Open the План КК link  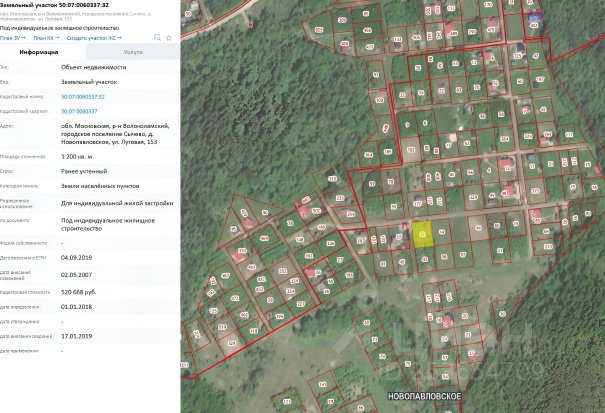click(x=46, y=38)
